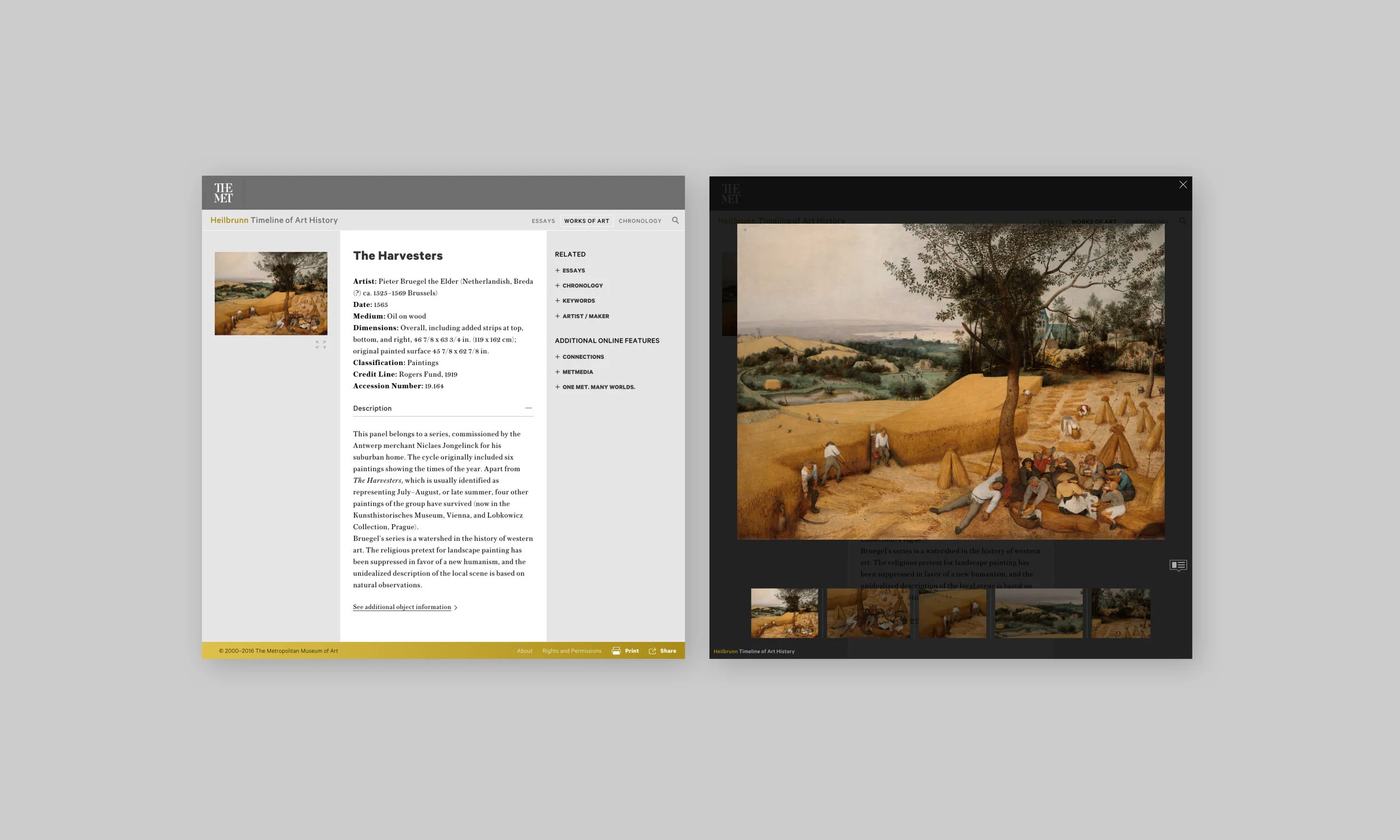Expand the MetMedia feature

[x=574, y=372]
